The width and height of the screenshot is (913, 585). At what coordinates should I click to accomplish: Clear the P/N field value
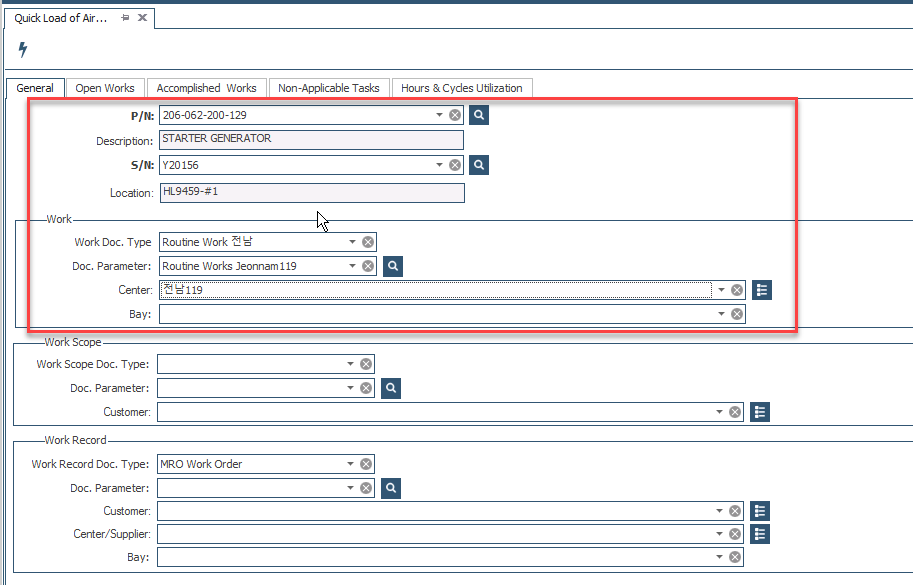455,115
